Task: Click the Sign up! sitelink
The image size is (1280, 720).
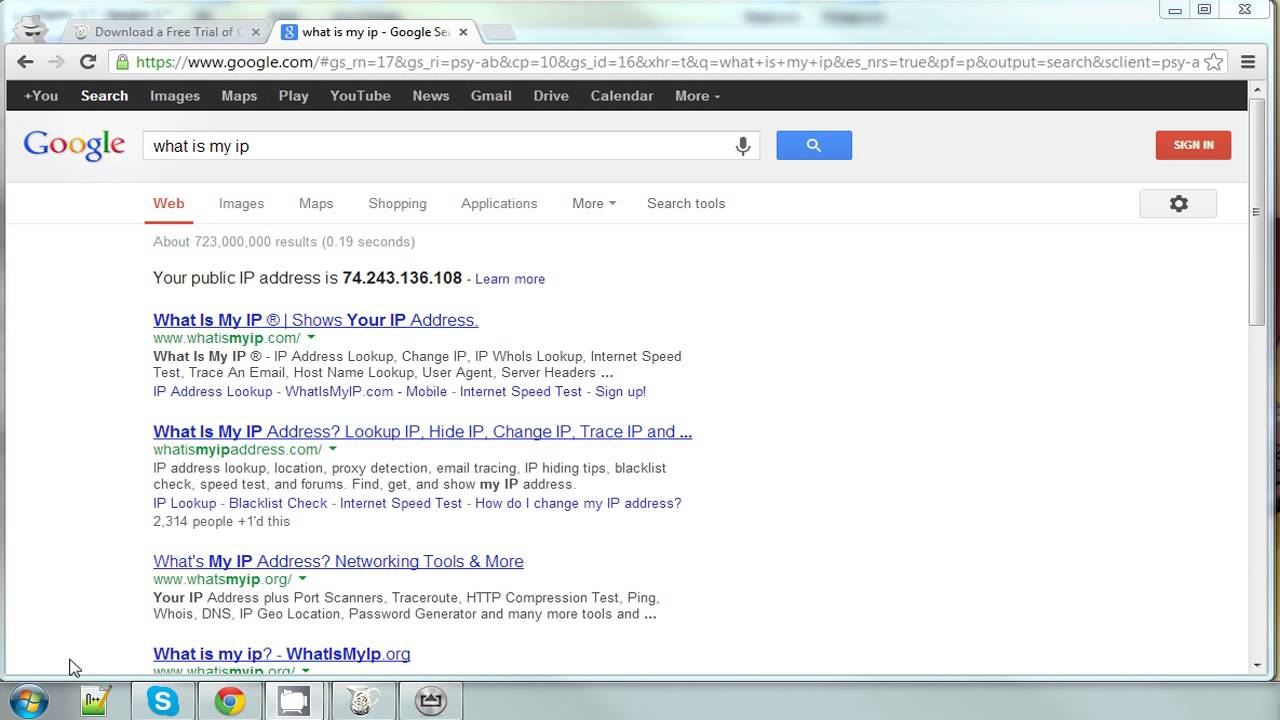Action: [x=621, y=391]
